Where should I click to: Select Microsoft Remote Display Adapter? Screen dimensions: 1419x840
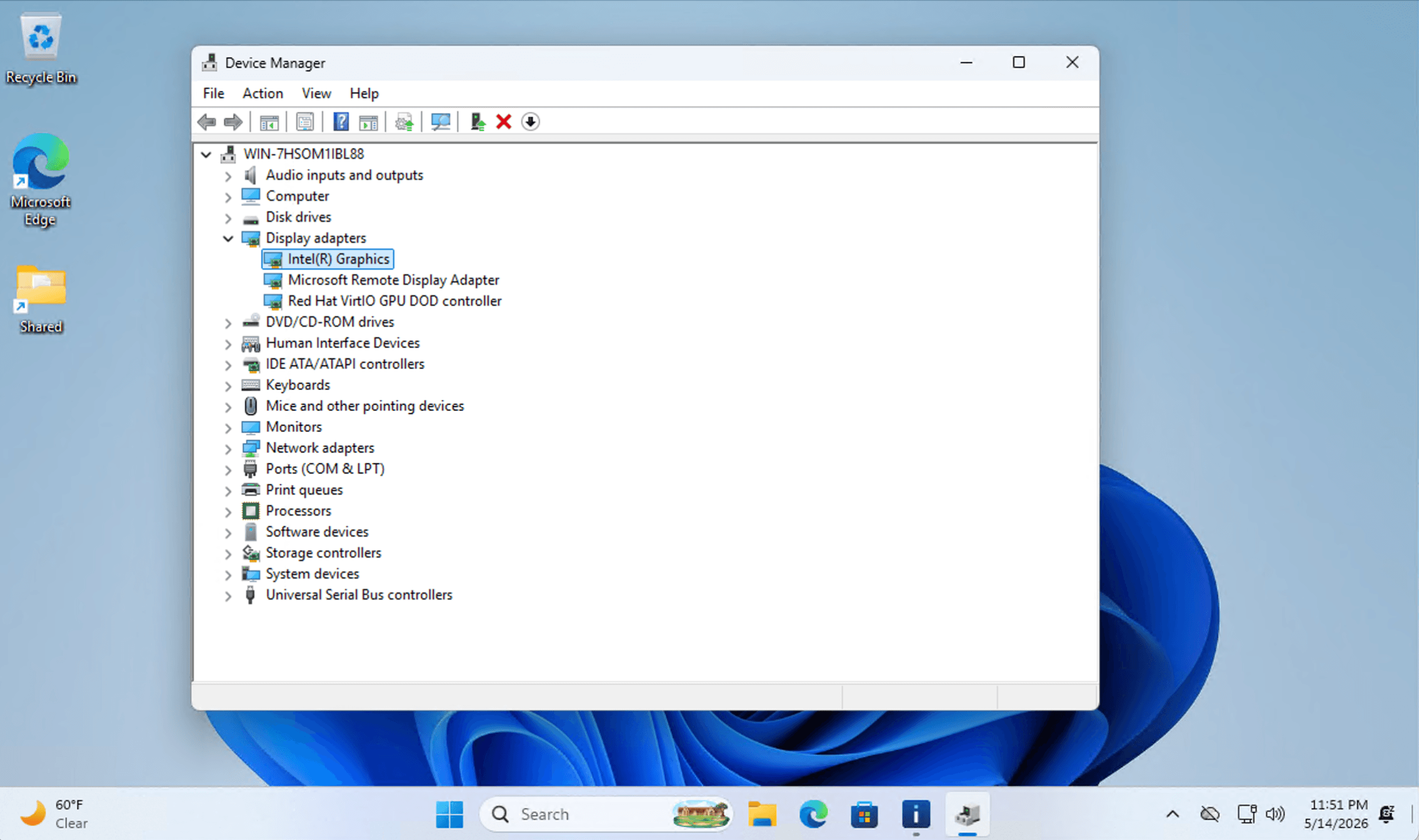[x=393, y=280]
